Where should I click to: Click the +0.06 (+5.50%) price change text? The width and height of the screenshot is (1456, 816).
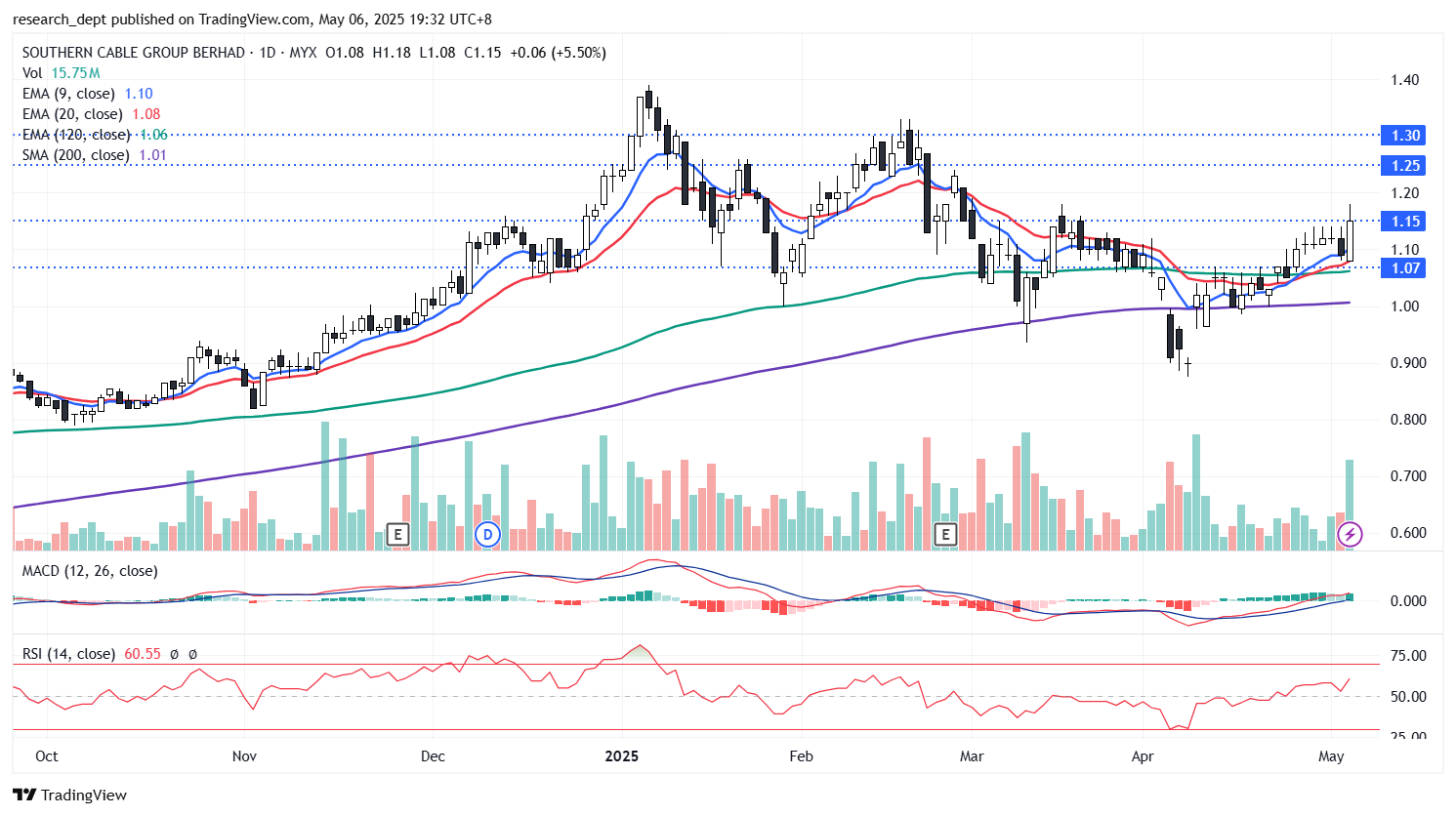(558, 53)
